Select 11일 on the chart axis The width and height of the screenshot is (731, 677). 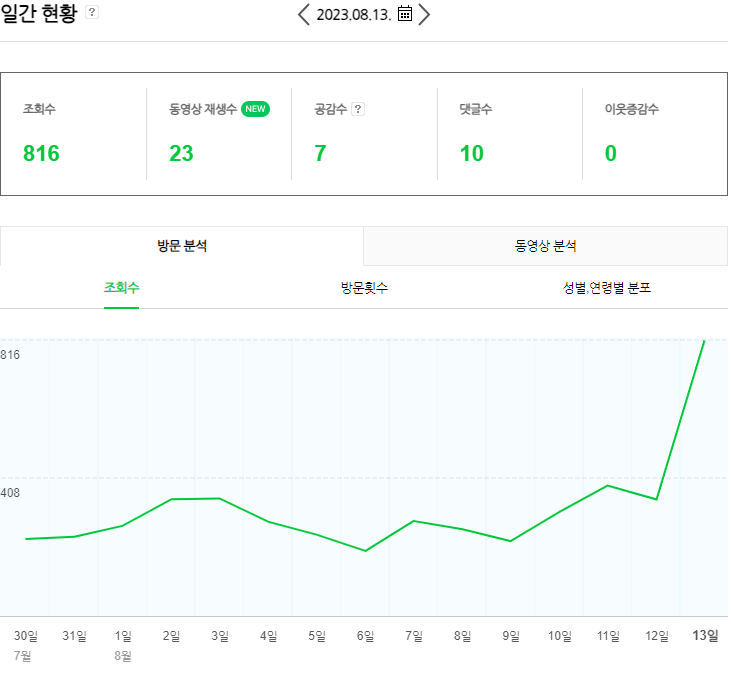[x=608, y=636]
